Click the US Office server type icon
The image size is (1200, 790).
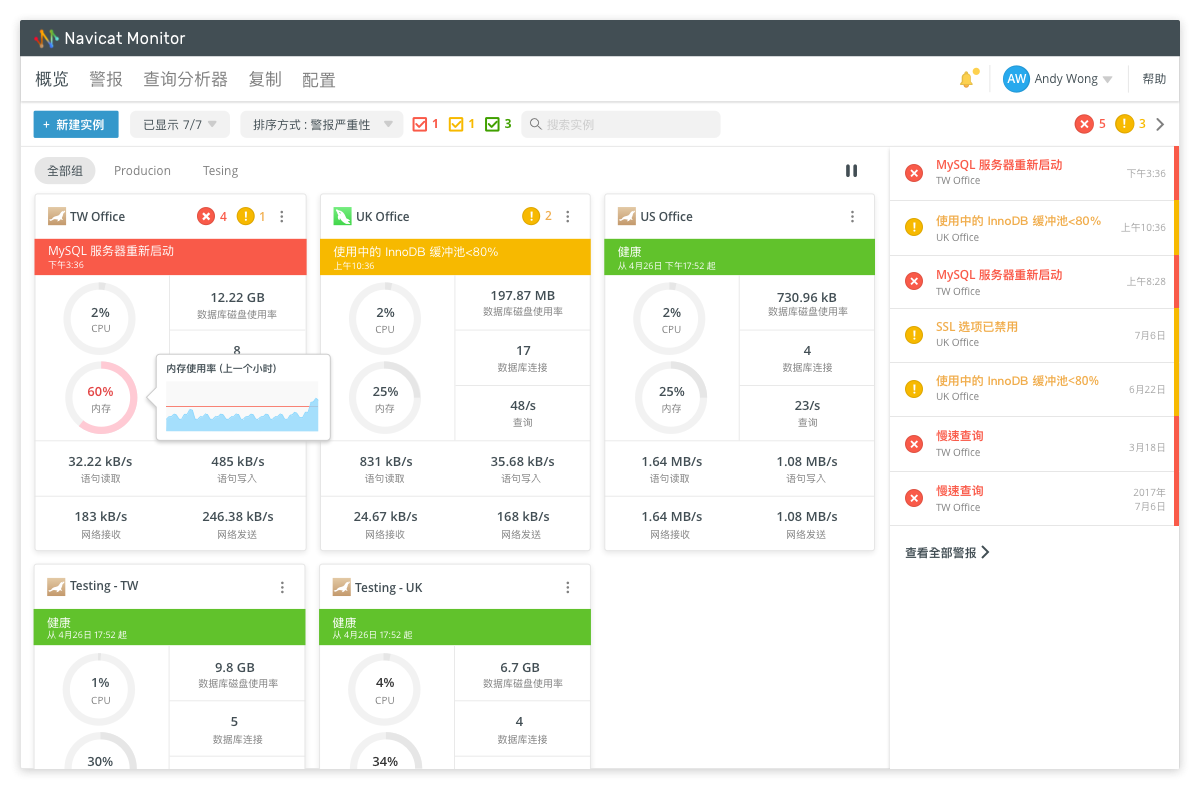627,216
